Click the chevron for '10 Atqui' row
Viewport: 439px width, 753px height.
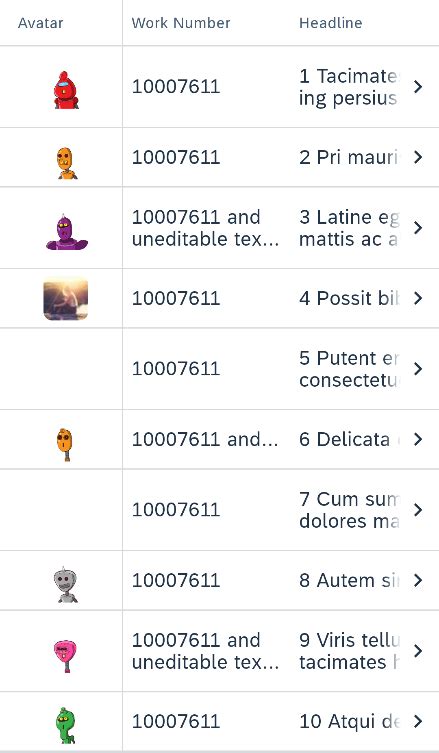click(x=418, y=721)
